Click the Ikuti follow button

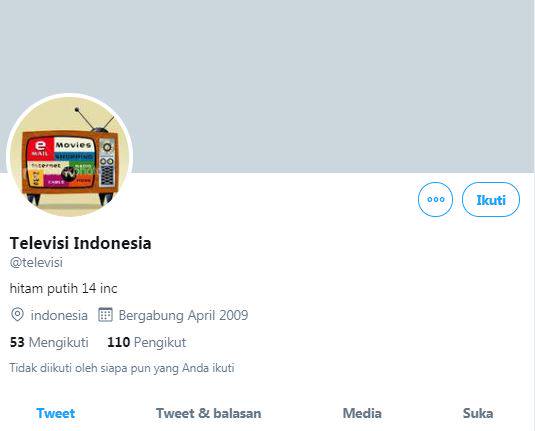pos(491,200)
